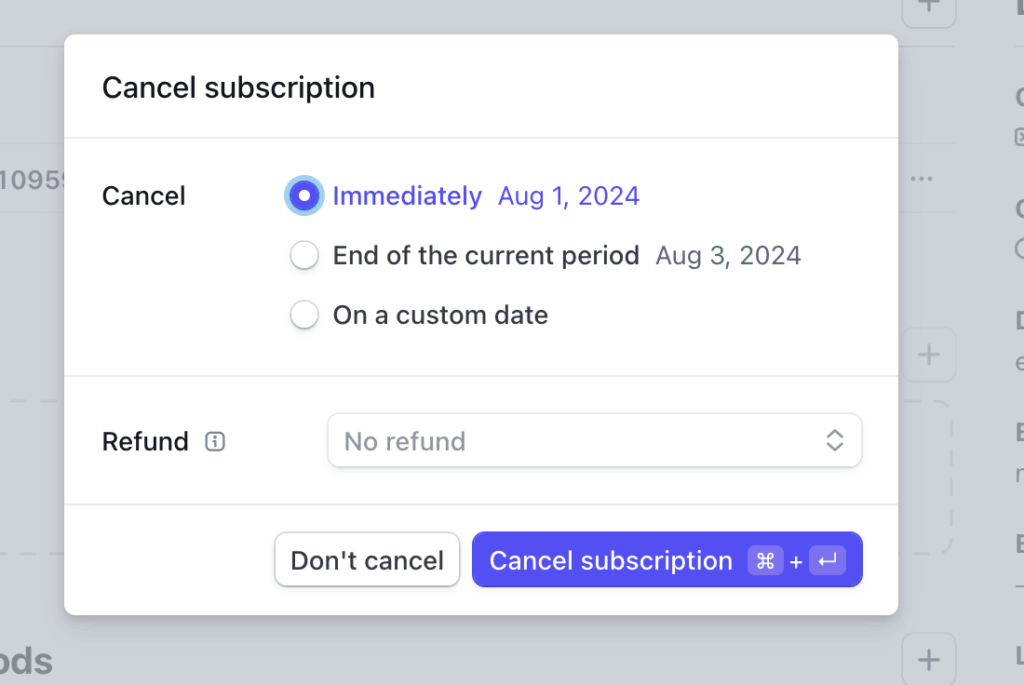Click the Aug 3, 2024 date text
Screen dimensions: 1024x685
click(x=728, y=256)
